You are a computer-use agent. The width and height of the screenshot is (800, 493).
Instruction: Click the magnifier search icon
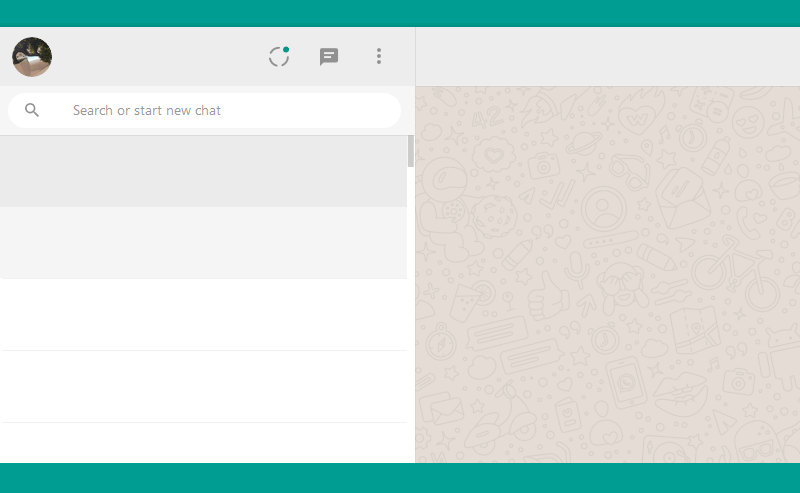(32, 110)
